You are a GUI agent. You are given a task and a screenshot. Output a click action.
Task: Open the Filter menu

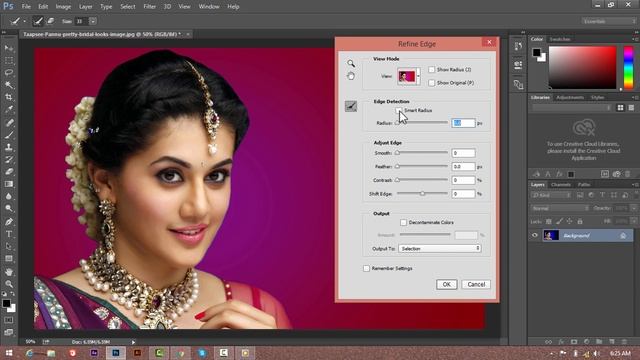149,7
